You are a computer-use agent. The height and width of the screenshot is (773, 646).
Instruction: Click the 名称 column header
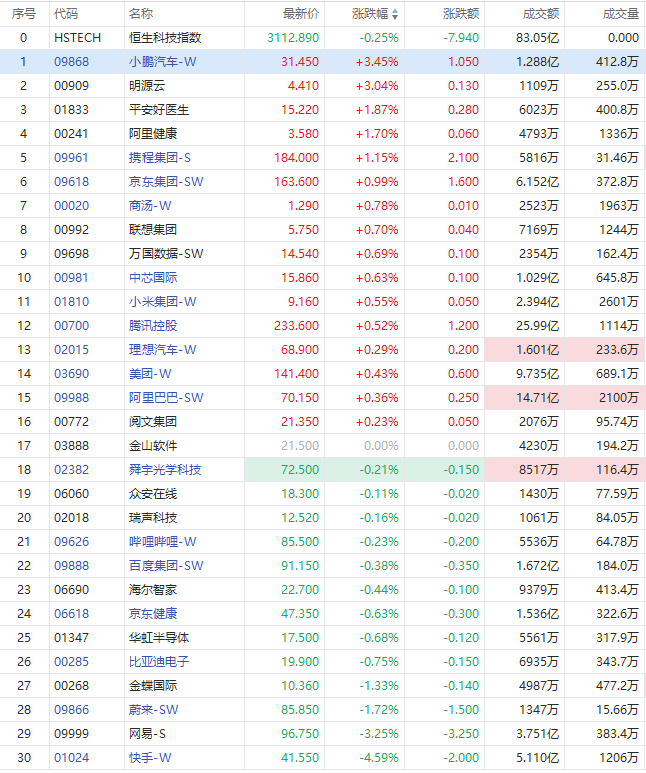point(141,14)
